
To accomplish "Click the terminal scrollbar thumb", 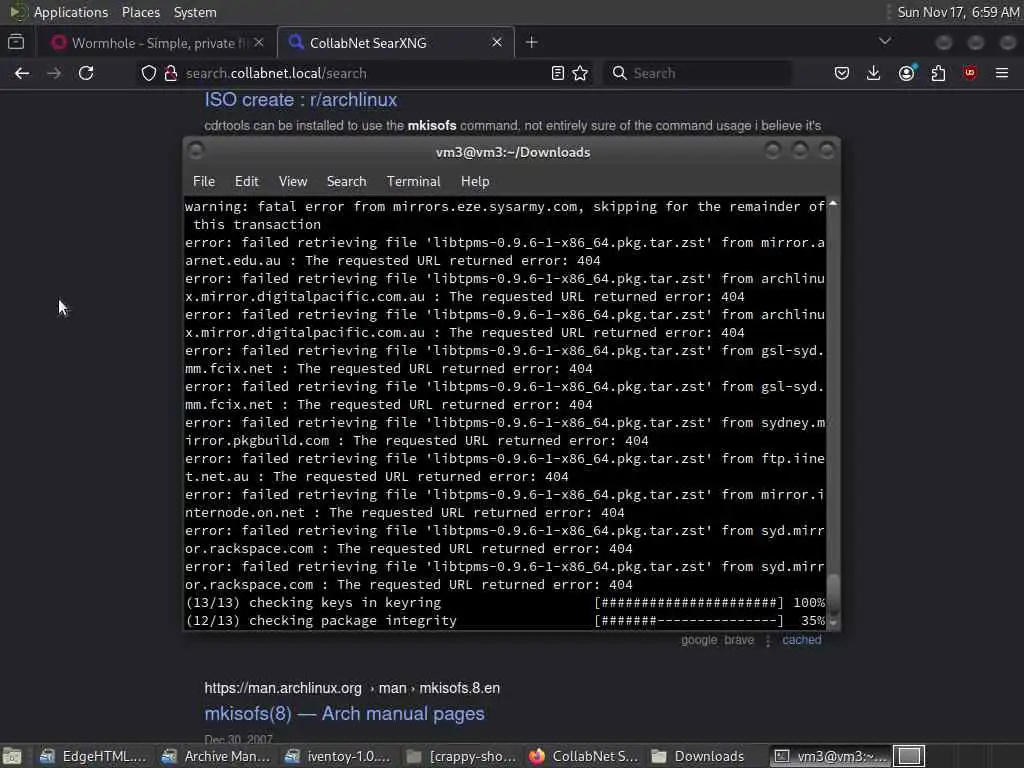I will [x=833, y=594].
